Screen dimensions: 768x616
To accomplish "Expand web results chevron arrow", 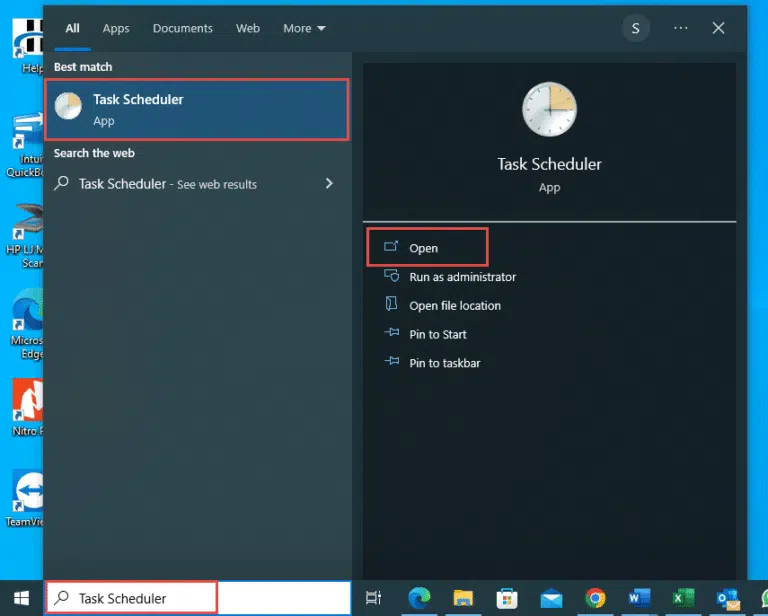I will coord(329,184).
